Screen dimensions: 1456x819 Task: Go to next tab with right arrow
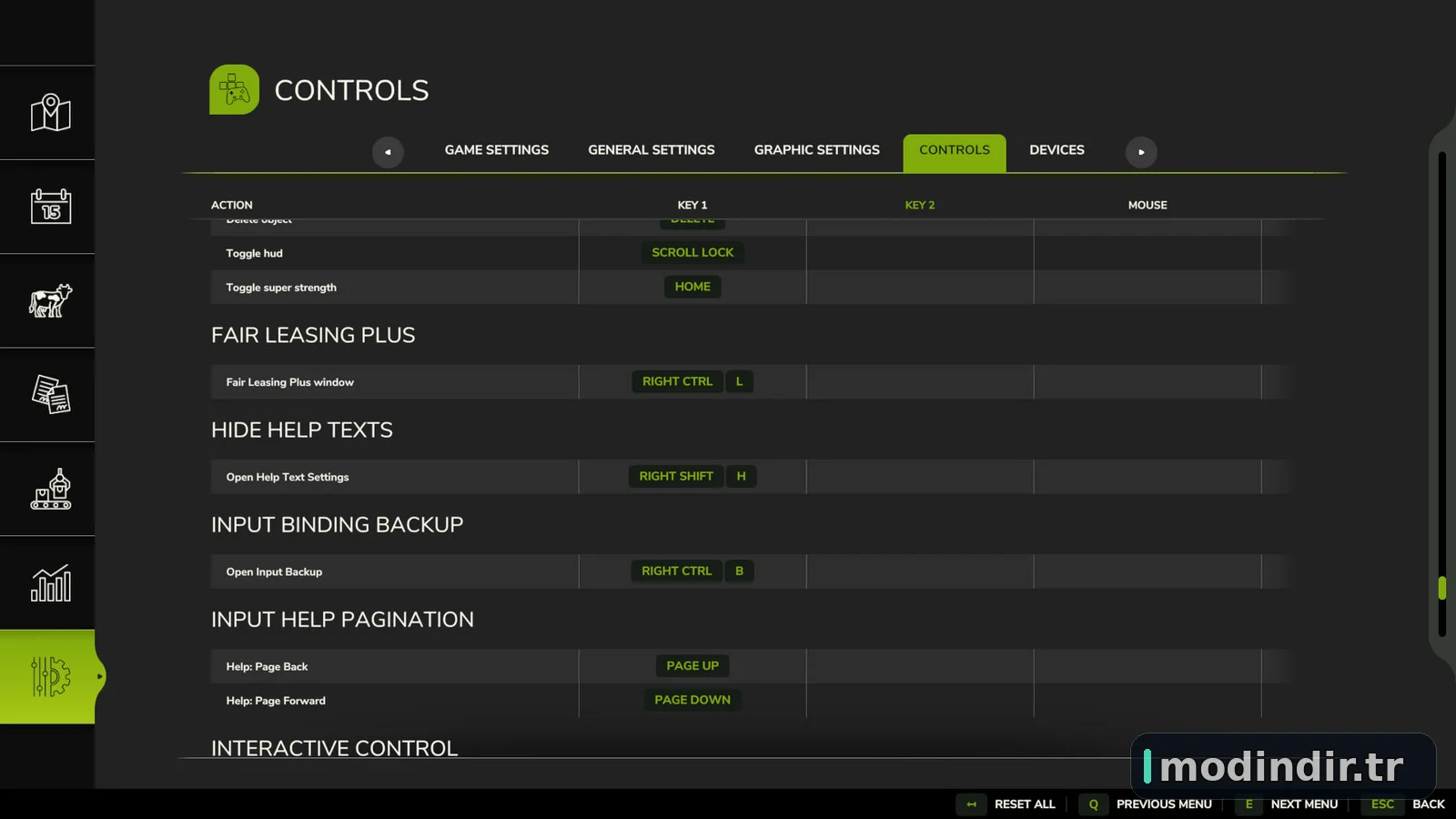pos(1141,152)
